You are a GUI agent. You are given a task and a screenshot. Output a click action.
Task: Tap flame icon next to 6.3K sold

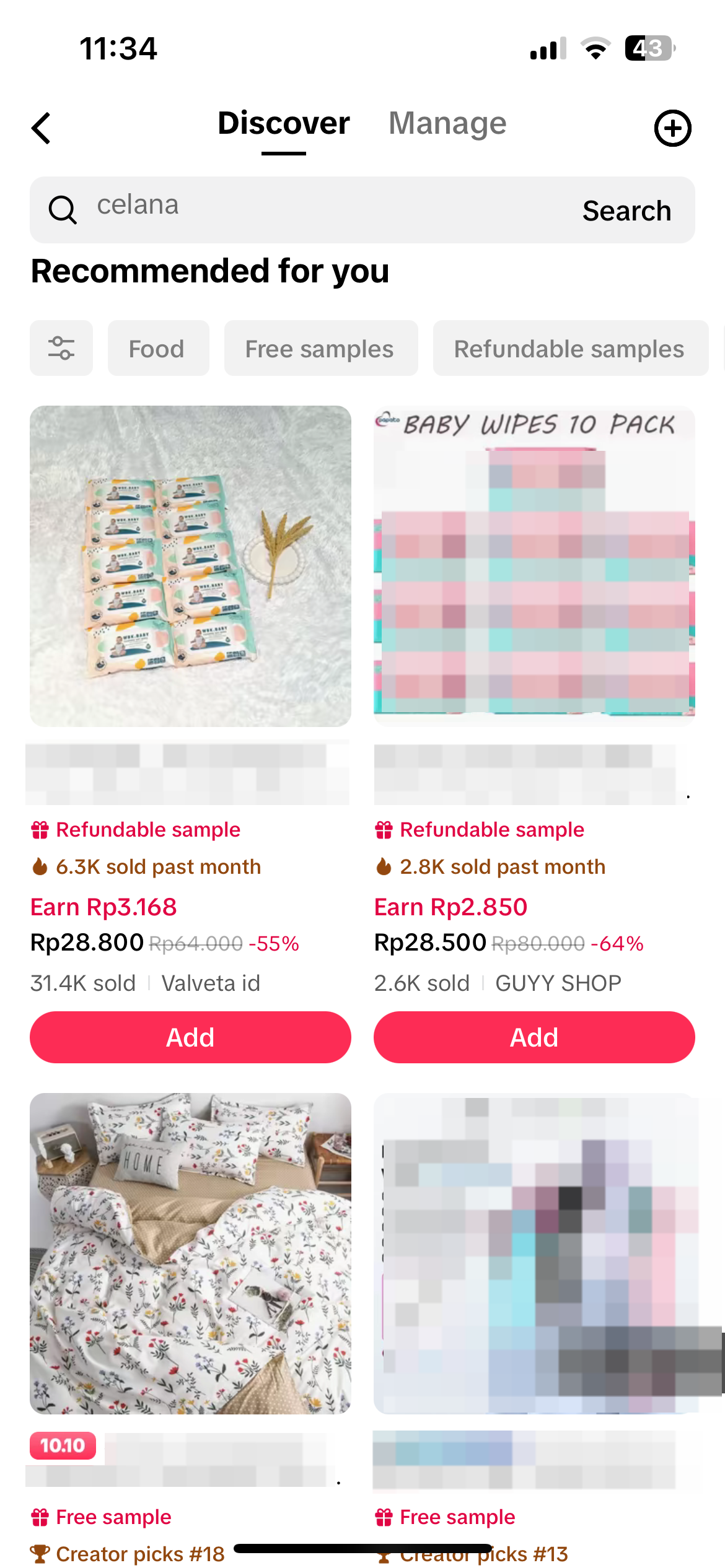40,866
